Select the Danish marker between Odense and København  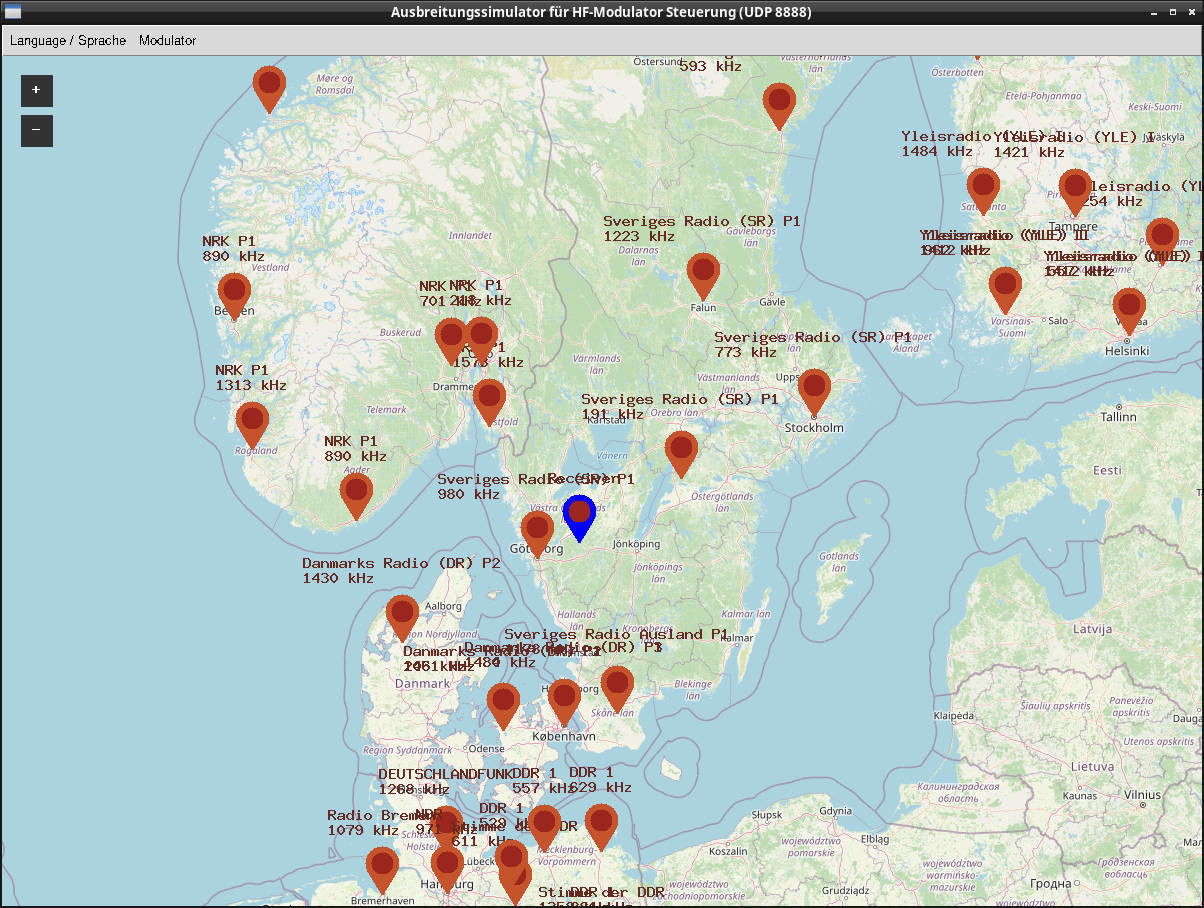pyautogui.click(x=503, y=706)
